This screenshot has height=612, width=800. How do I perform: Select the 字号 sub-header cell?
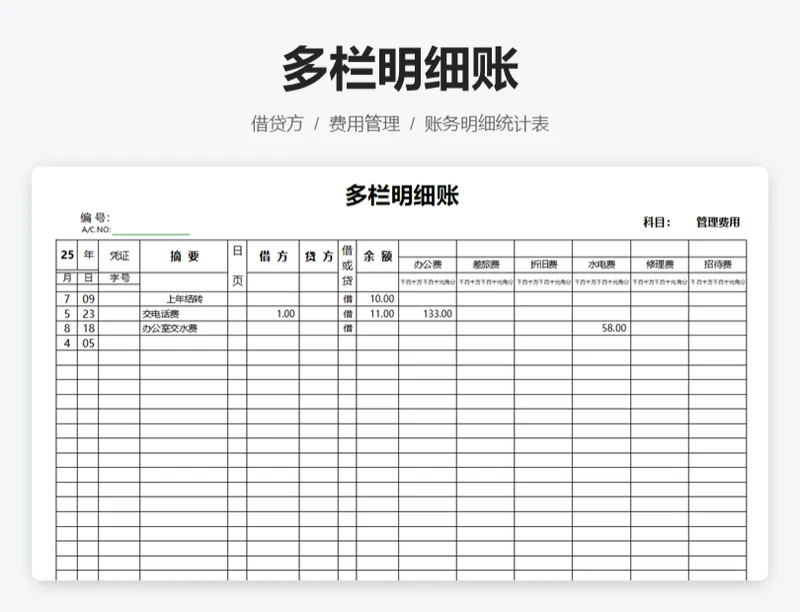tap(119, 278)
